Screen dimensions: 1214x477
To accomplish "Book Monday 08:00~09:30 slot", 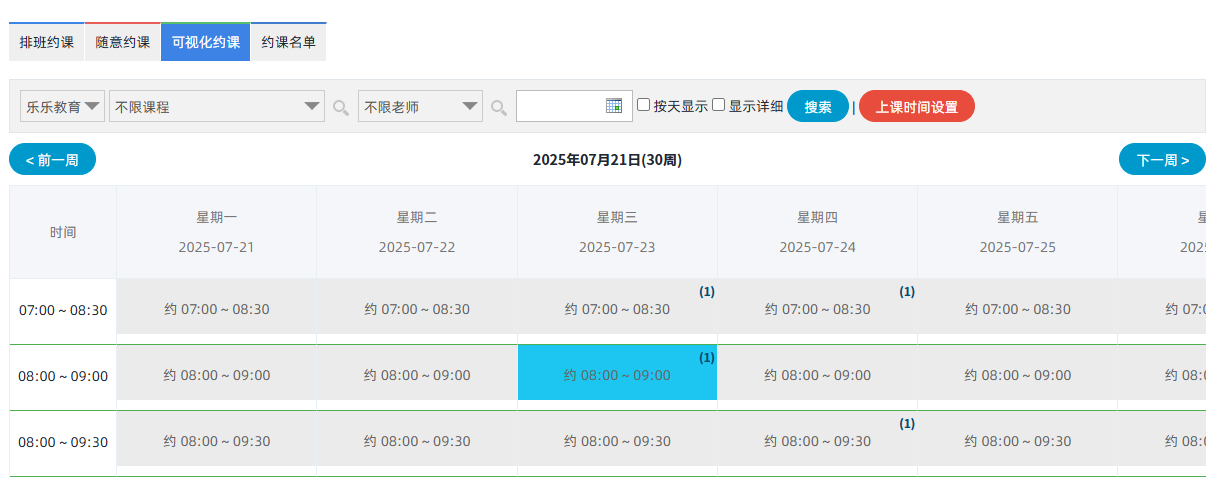I will coord(217,439).
